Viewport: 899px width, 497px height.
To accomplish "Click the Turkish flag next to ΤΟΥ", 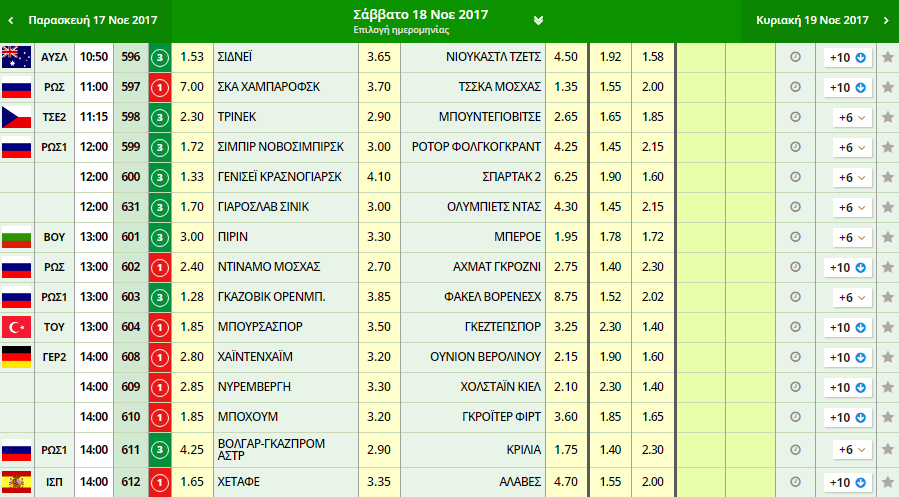I will (17, 327).
